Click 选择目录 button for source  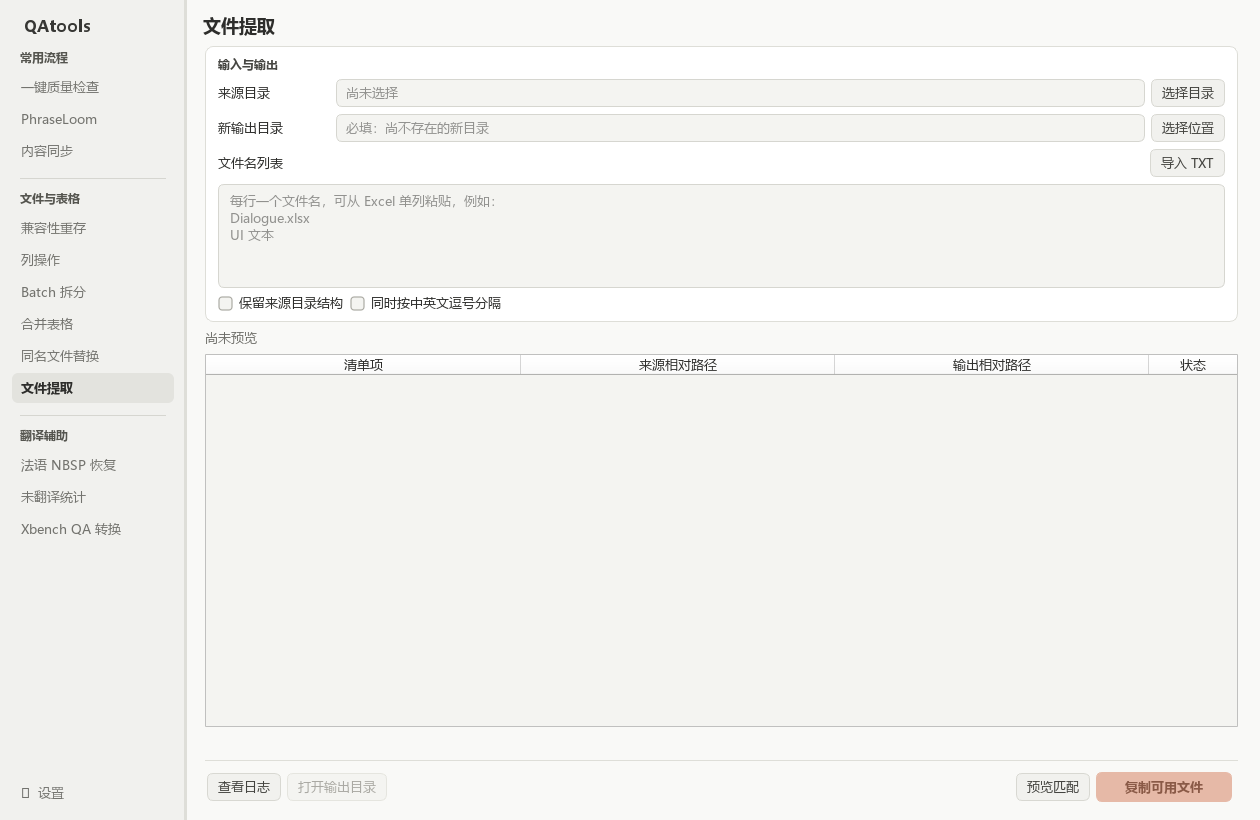click(x=1188, y=93)
